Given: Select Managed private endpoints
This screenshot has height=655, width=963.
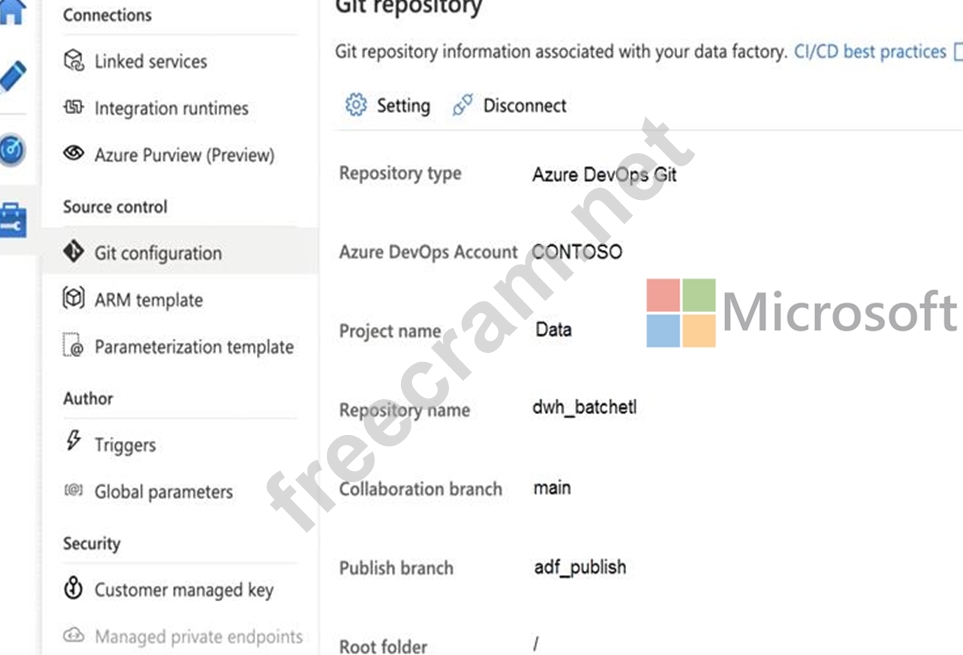Looking at the screenshot, I should point(198,637).
